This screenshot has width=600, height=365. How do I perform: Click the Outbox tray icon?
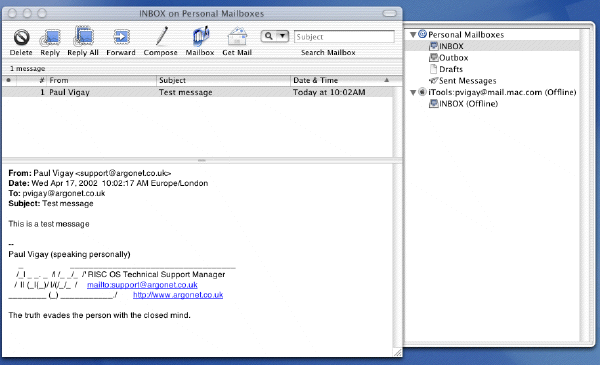click(x=434, y=57)
